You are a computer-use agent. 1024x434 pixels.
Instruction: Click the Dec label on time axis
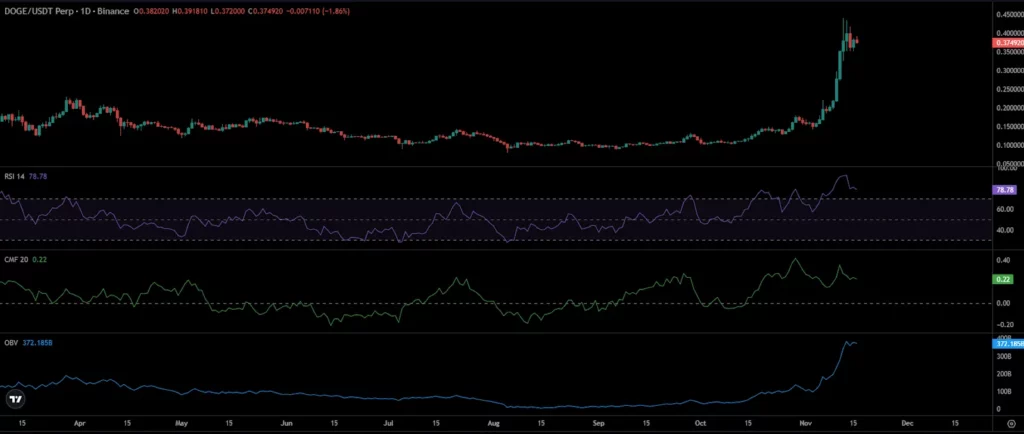coord(906,423)
